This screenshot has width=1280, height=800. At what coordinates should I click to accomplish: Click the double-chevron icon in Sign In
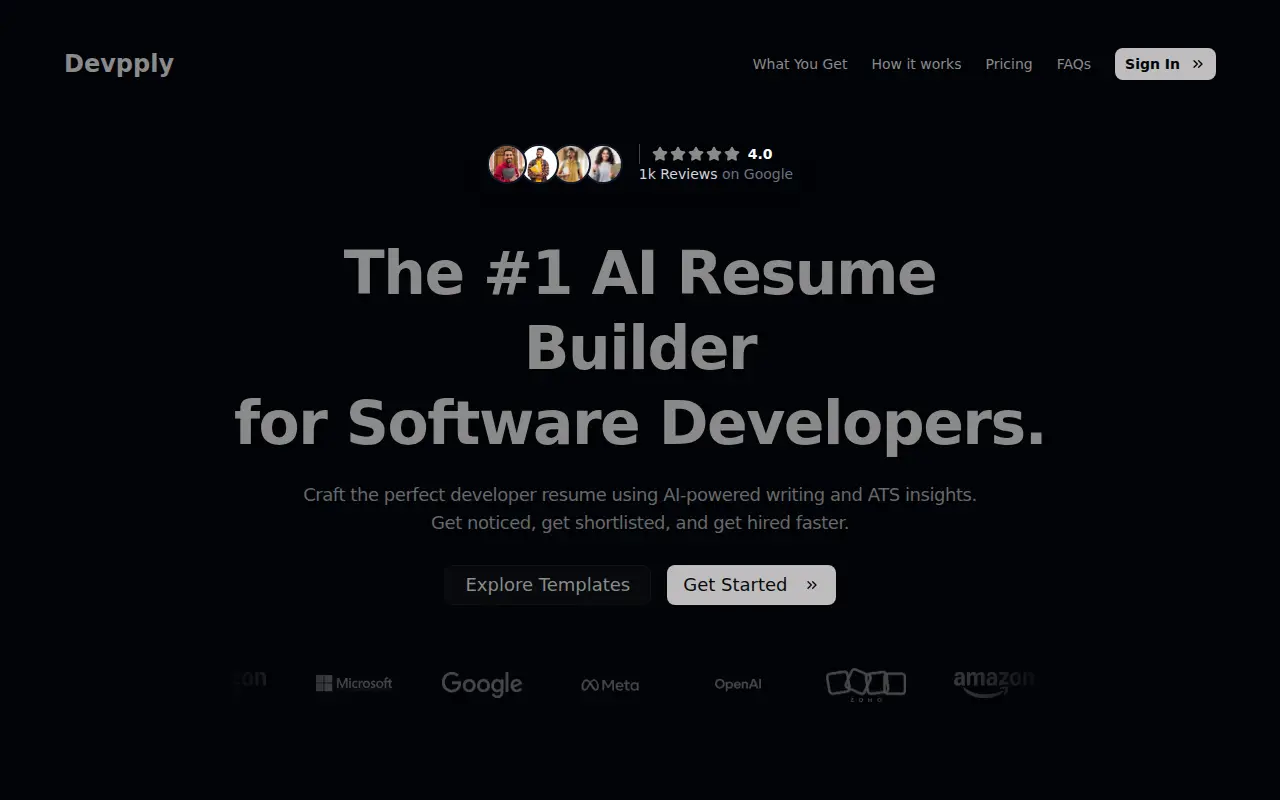click(1198, 64)
